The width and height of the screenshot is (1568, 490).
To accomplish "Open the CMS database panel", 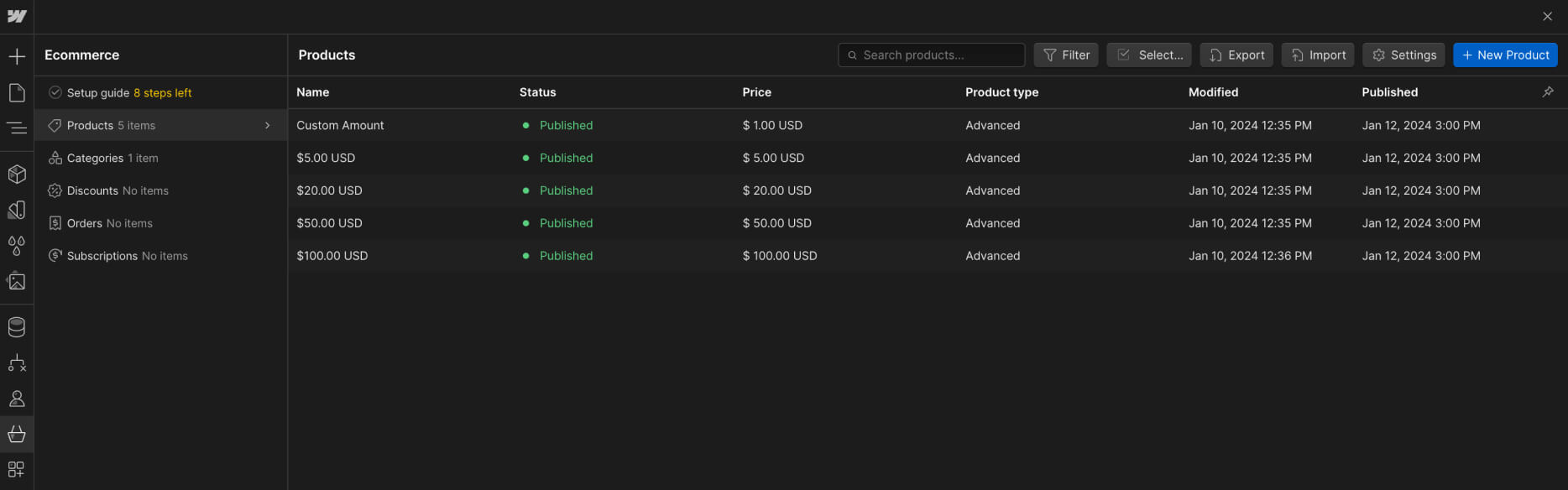I will point(17,327).
